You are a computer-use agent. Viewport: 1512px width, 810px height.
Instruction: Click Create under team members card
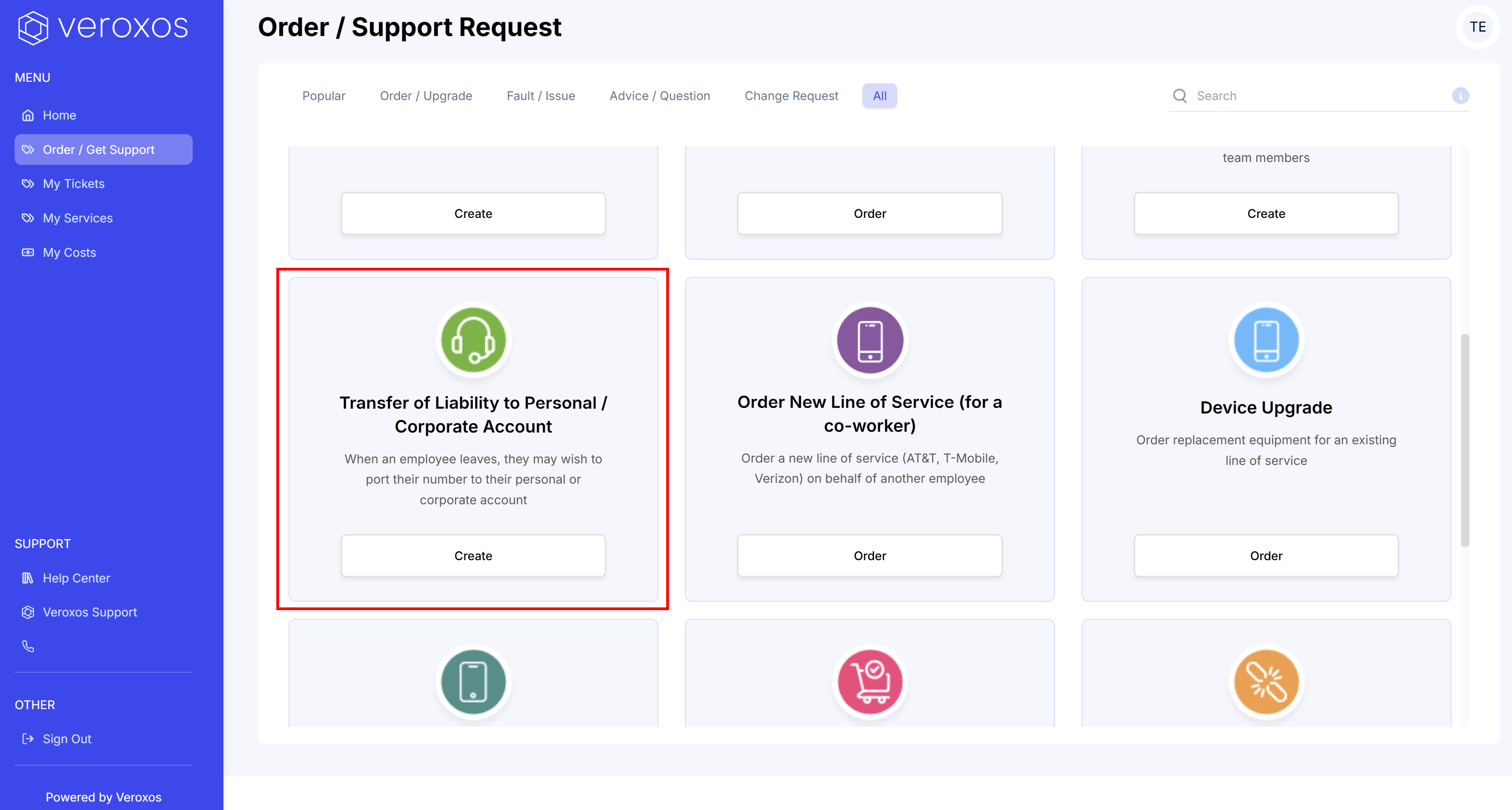coord(1266,214)
